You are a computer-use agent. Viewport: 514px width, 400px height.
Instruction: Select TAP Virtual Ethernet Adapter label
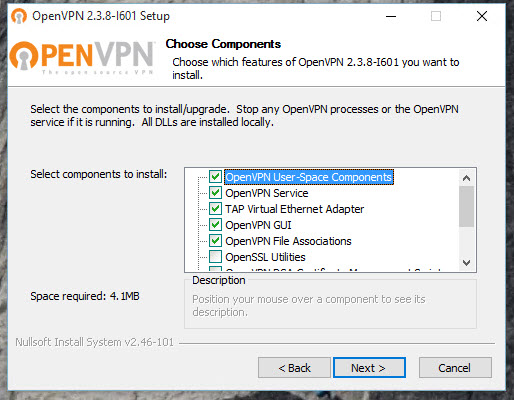(295, 209)
